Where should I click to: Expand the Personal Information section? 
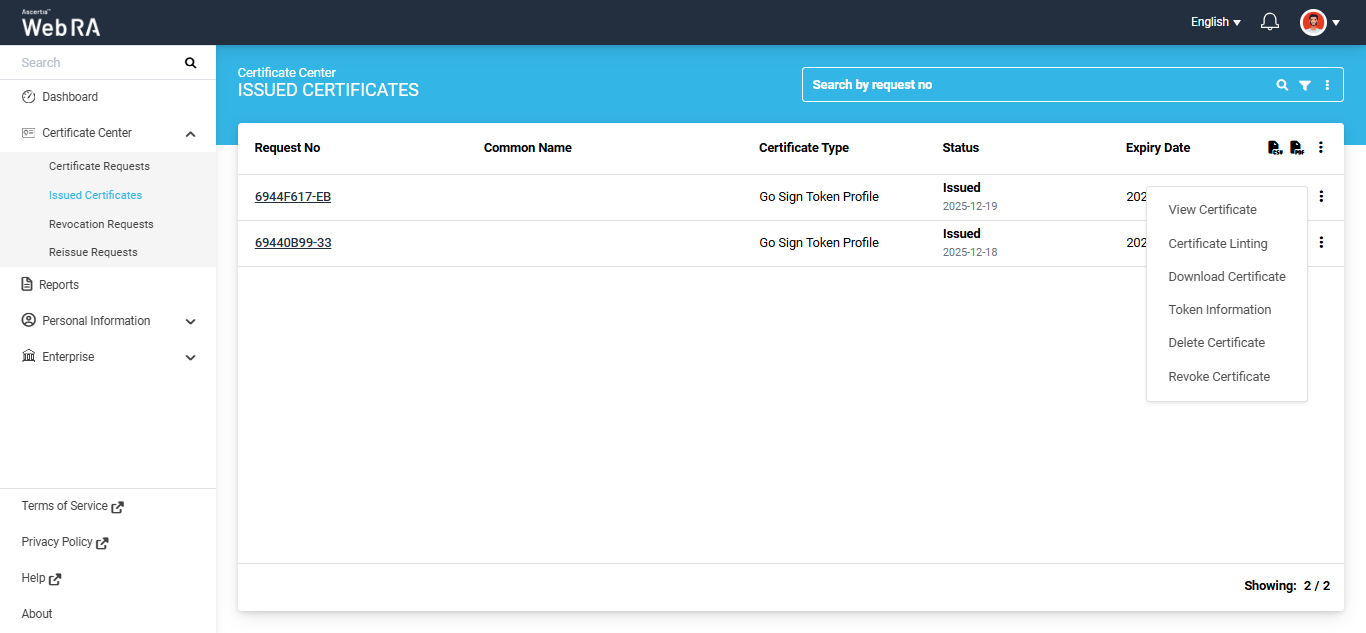click(x=191, y=321)
